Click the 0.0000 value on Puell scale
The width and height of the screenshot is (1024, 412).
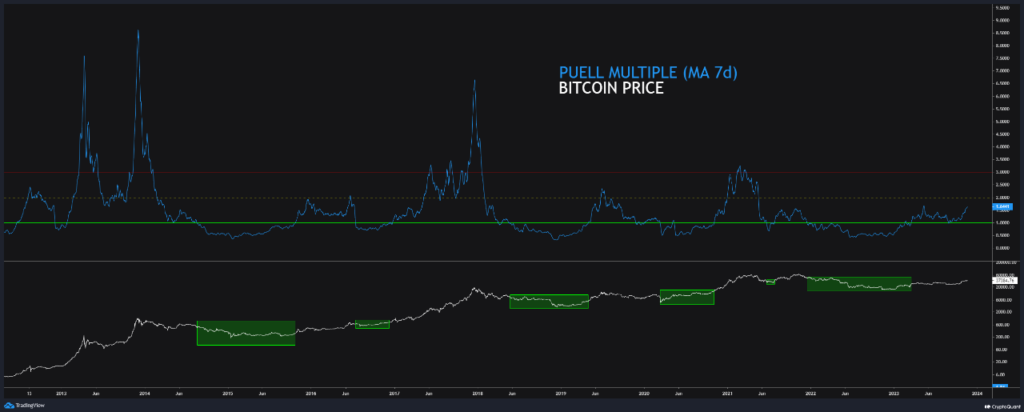[1002, 248]
